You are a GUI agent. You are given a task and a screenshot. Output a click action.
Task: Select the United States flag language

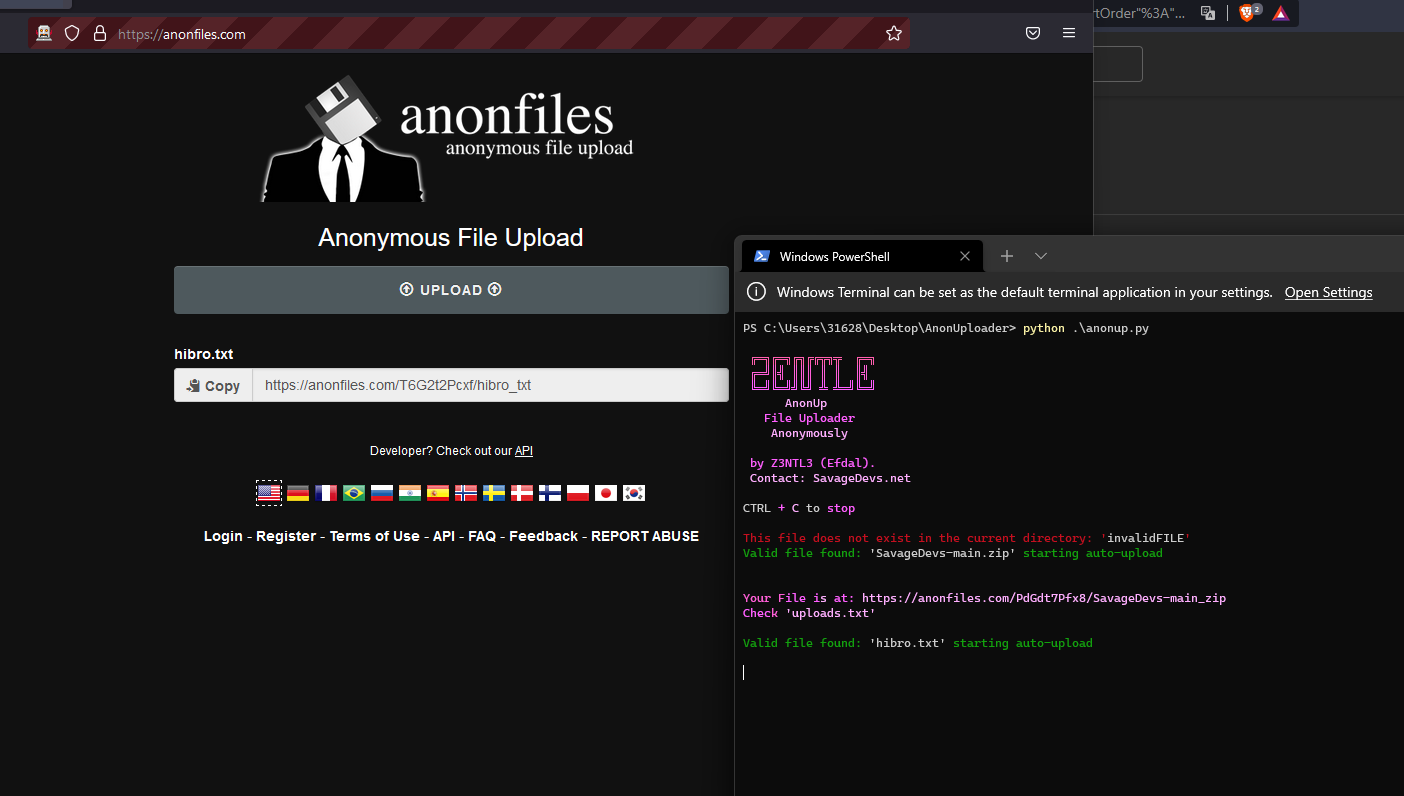[269, 493]
